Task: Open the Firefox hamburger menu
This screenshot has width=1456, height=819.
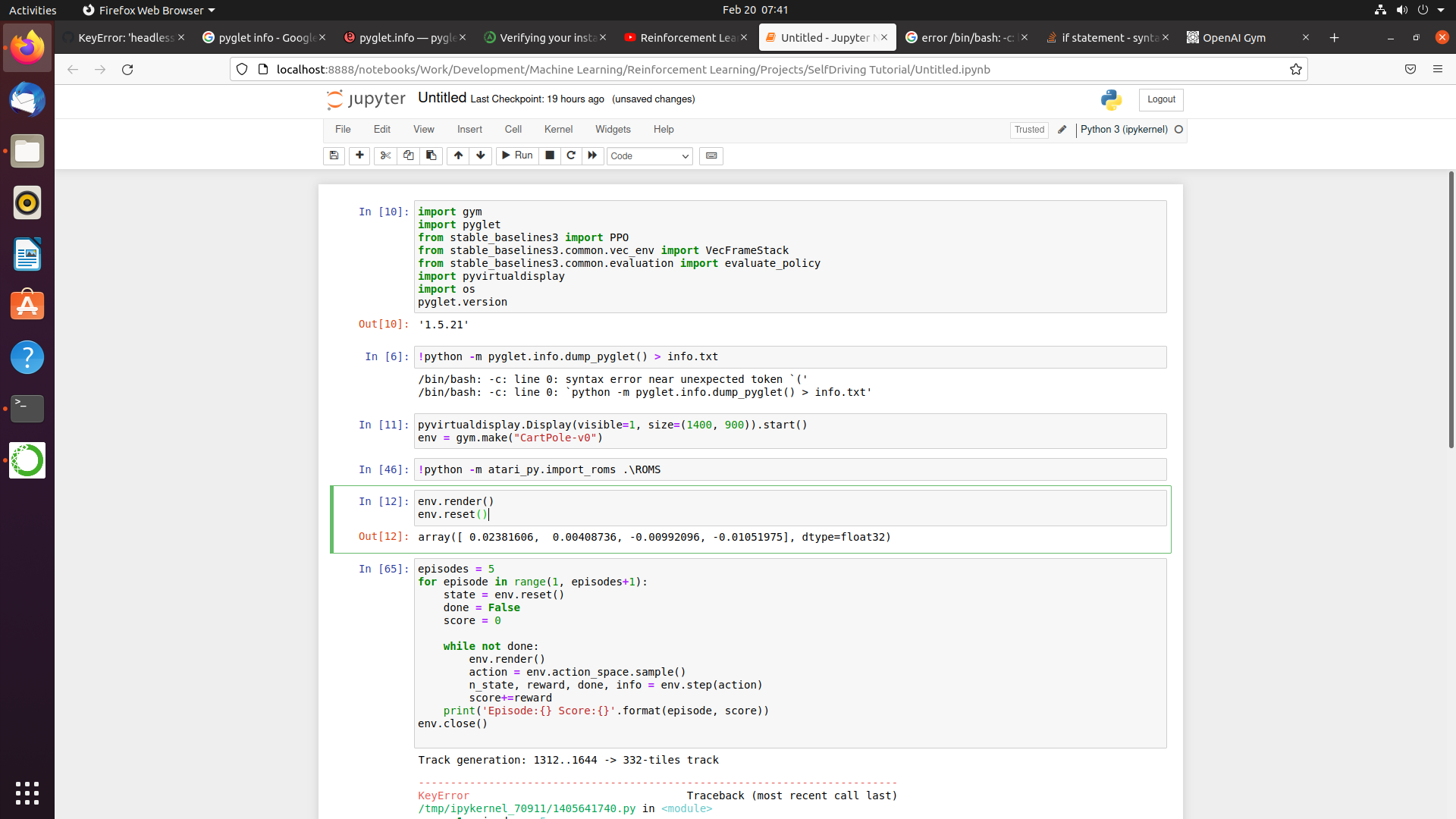Action: (x=1438, y=69)
